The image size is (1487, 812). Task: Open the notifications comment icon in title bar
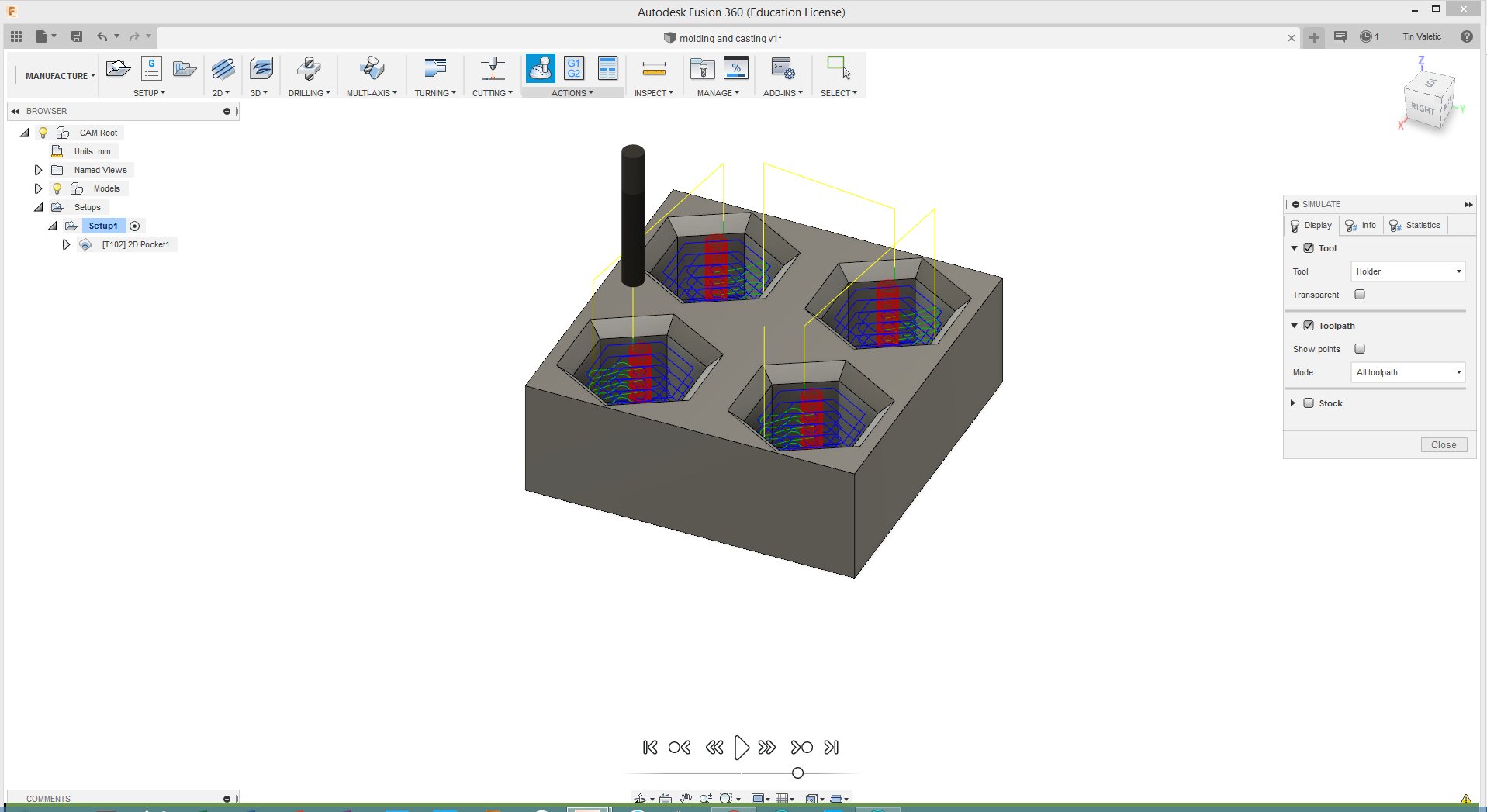(x=1340, y=36)
